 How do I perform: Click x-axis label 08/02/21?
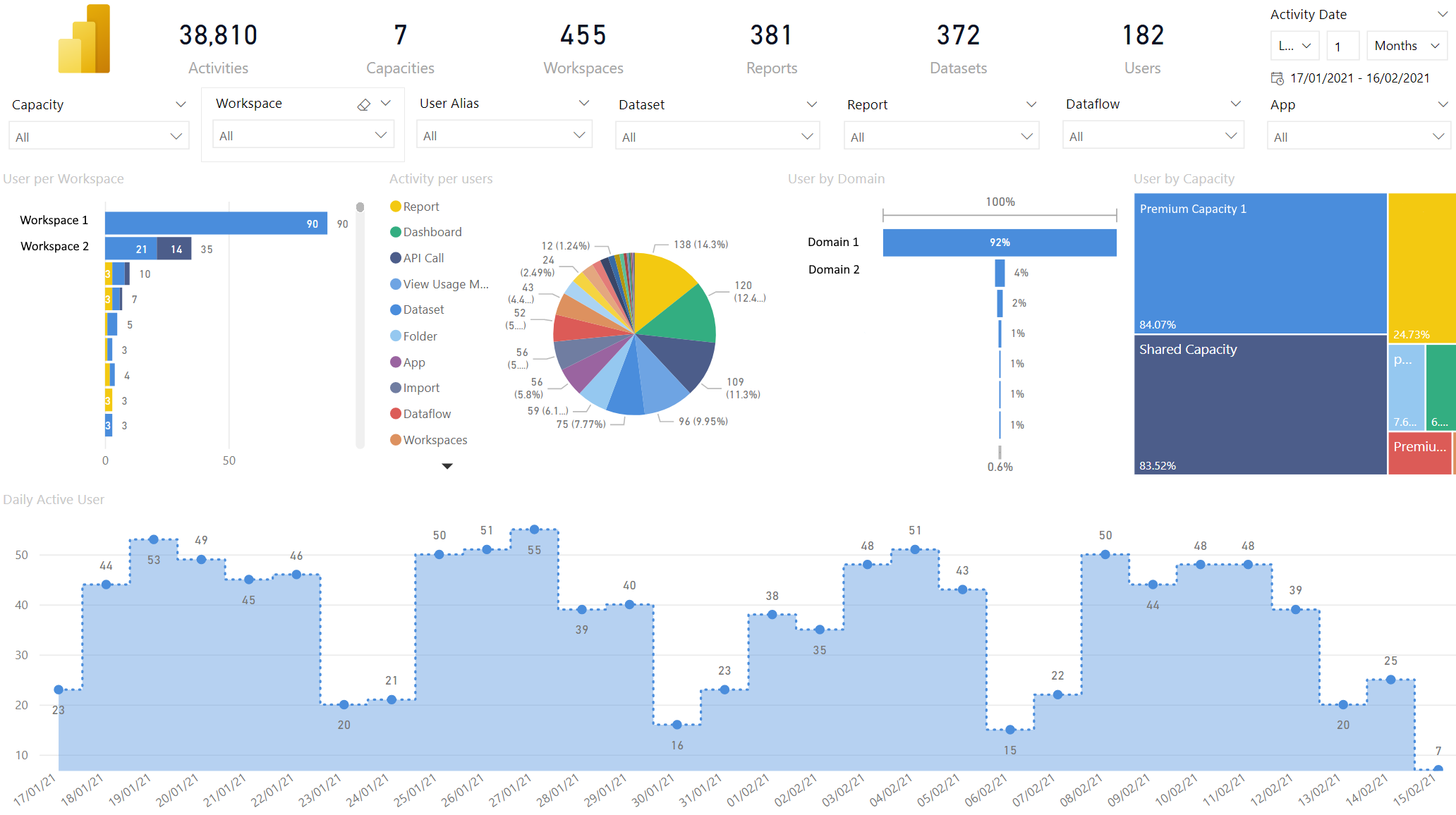[x=1081, y=790]
